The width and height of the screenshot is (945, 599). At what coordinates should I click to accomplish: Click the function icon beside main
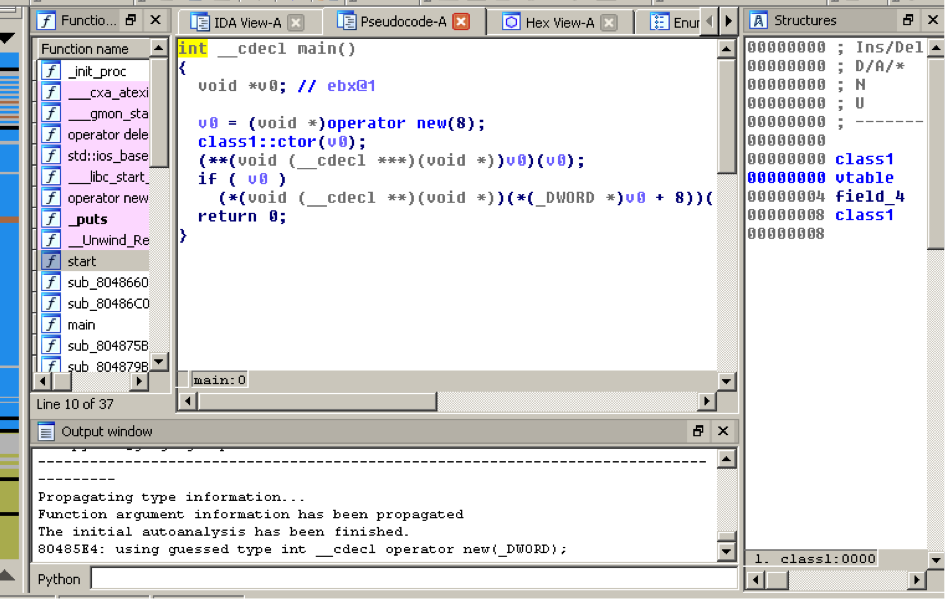(x=51, y=325)
